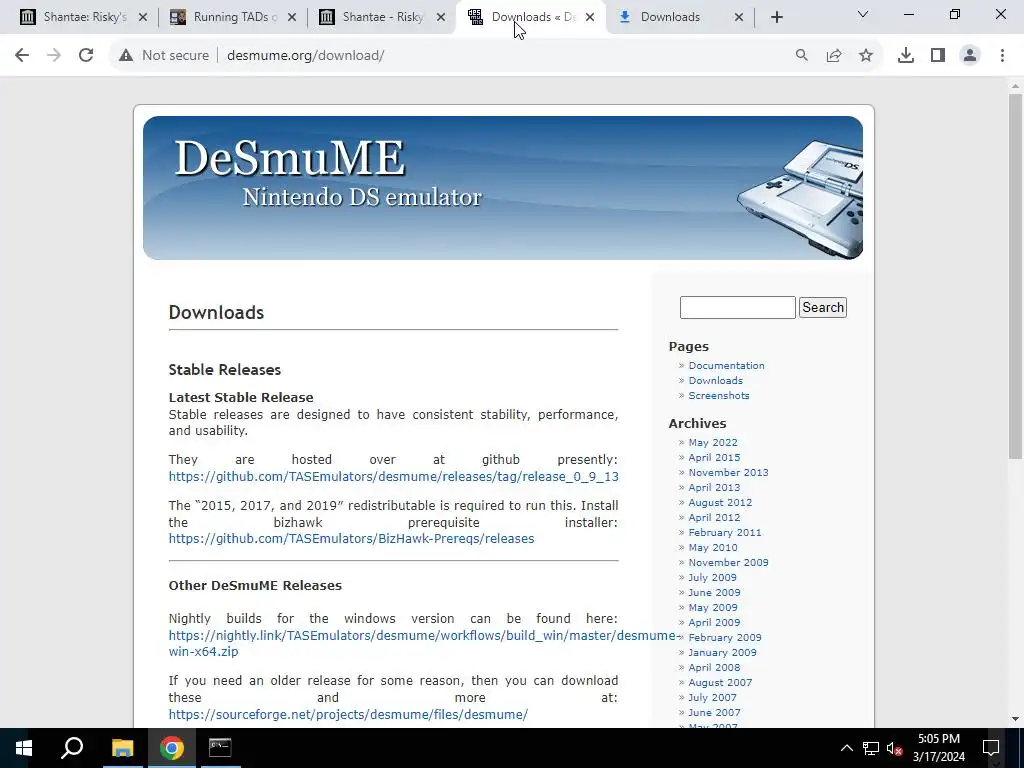Click the page vertical scrollbar thumb
Screen dimensions: 1024x768
(x=1015, y=276)
